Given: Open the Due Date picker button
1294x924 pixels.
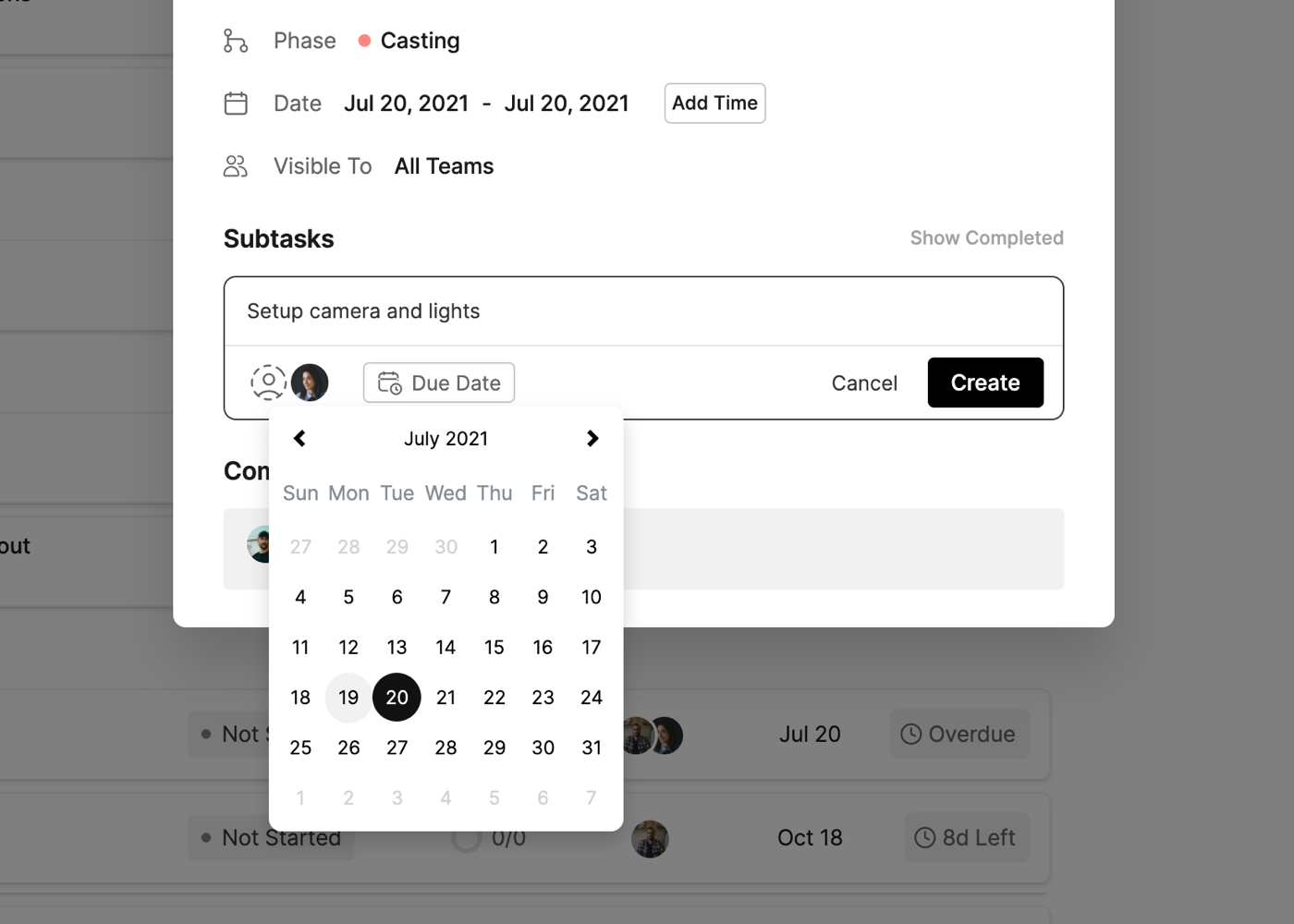Looking at the screenshot, I should pos(439,383).
